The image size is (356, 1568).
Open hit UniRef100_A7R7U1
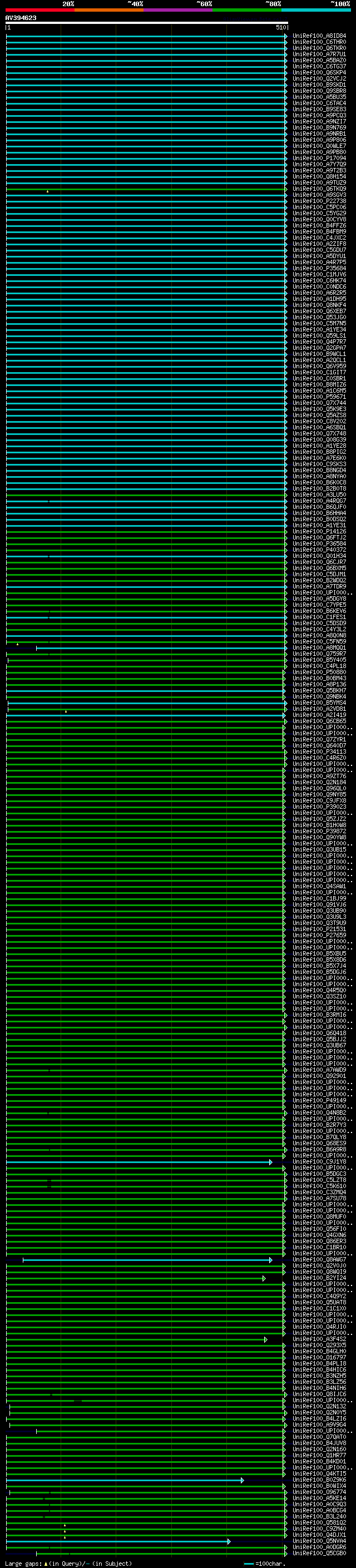point(319,54)
